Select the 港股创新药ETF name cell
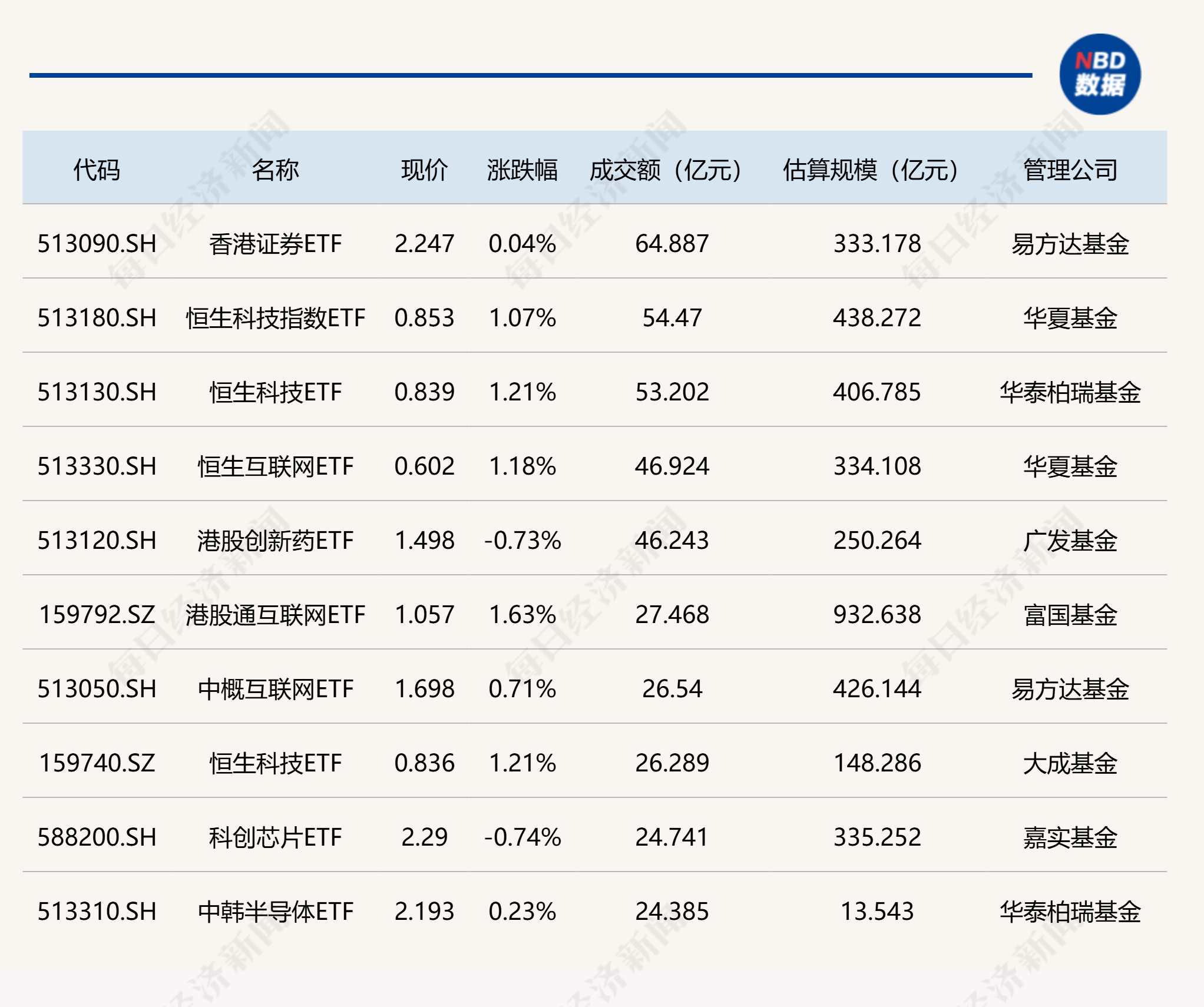 click(x=275, y=541)
